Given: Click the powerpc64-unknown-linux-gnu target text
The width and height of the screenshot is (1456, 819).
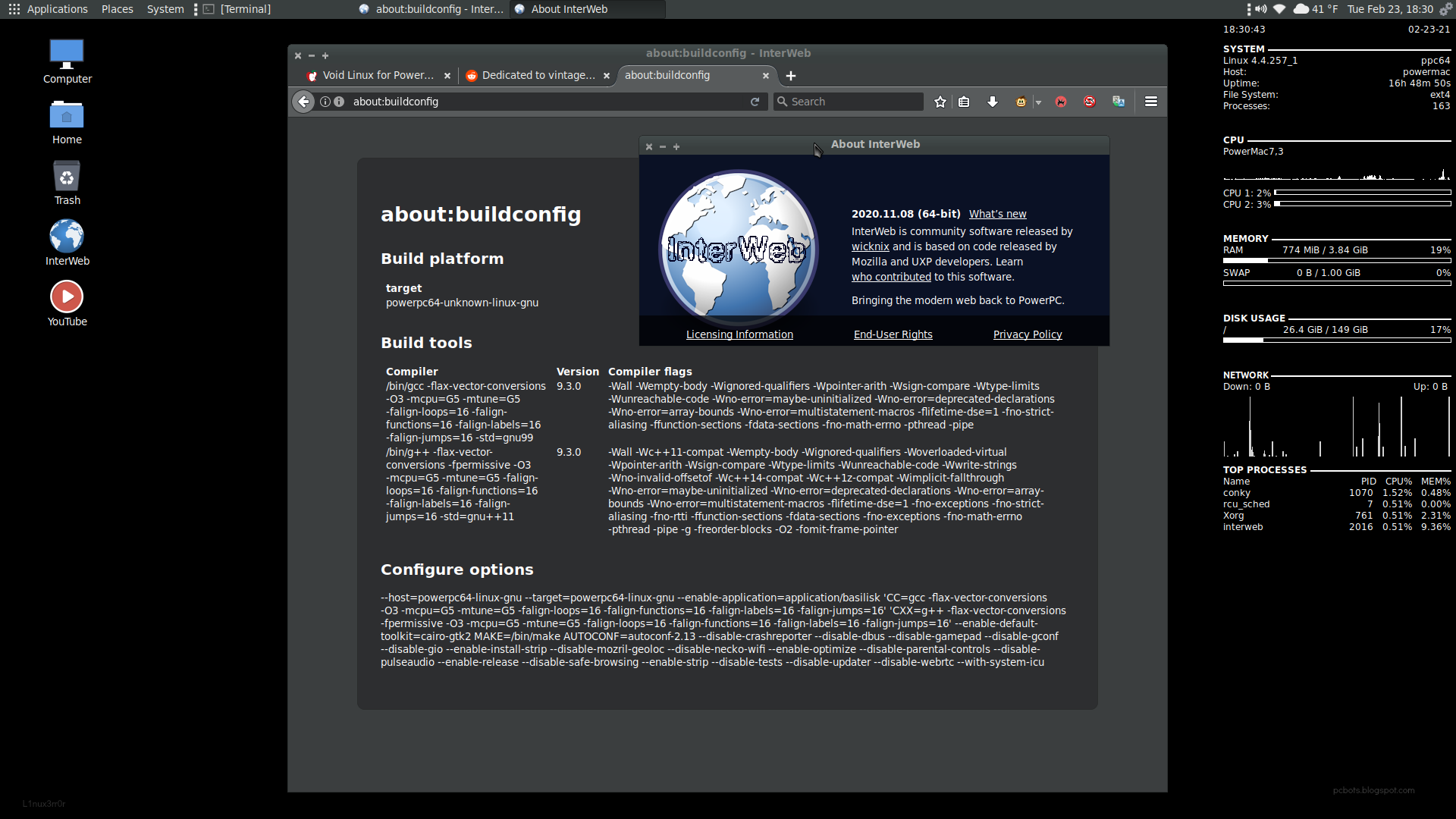Looking at the screenshot, I should coord(462,303).
